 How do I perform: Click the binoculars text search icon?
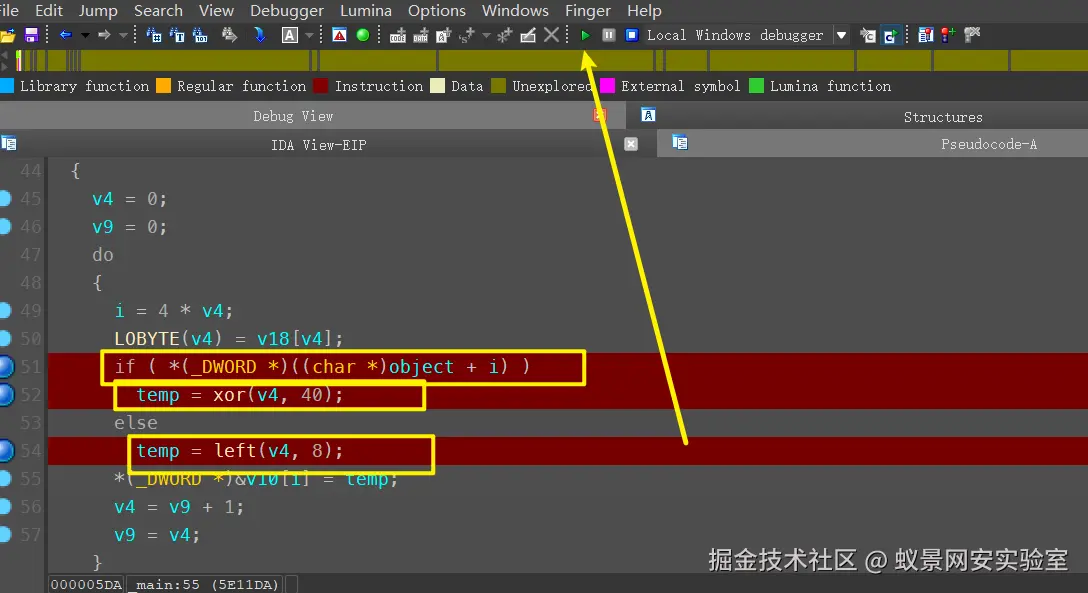pos(177,35)
